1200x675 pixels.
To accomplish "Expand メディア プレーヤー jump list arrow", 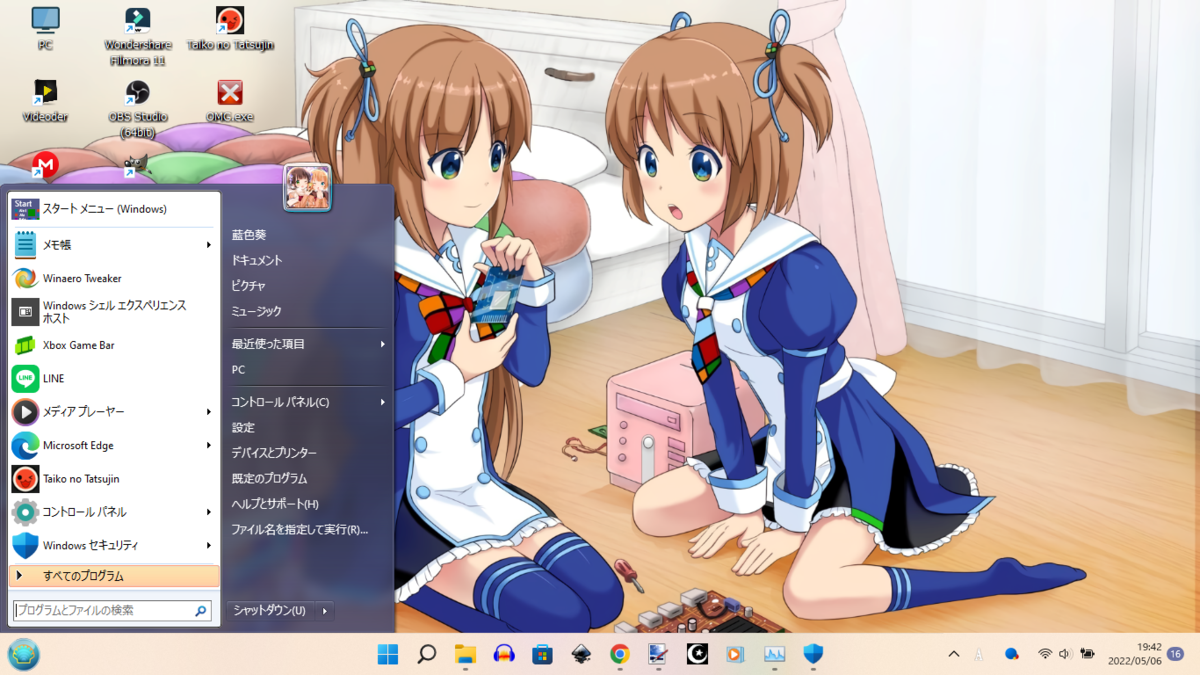I will [209, 411].
